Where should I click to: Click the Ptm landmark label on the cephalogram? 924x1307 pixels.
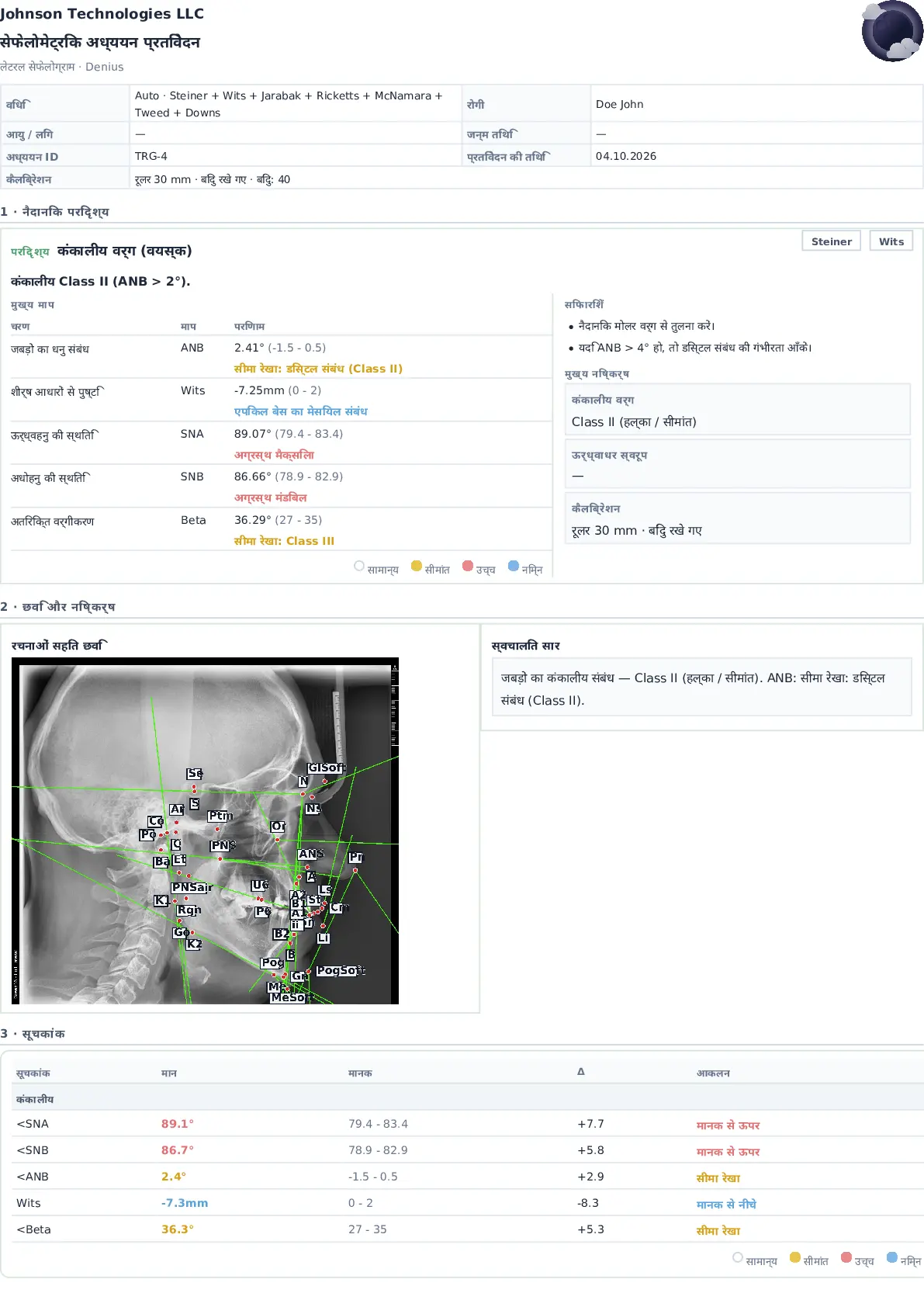click(x=220, y=816)
